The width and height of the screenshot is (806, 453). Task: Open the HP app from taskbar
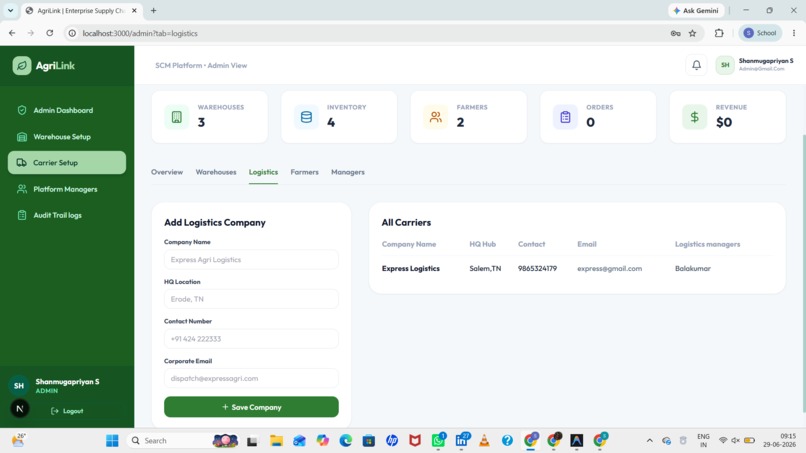[392, 441]
